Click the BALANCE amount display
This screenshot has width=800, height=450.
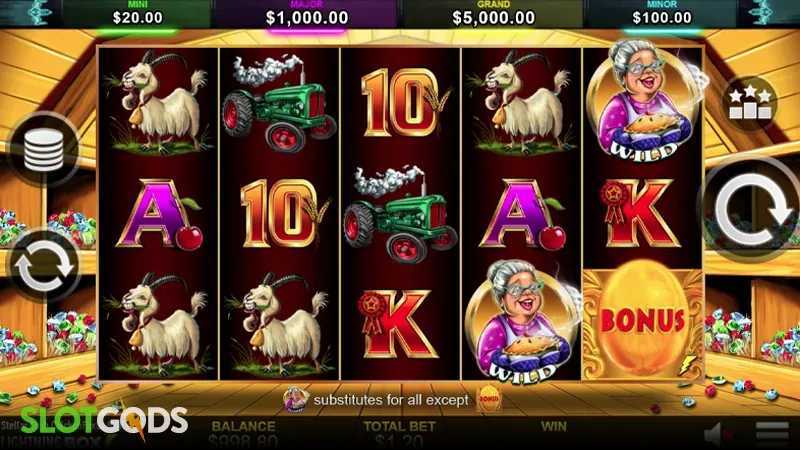click(243, 435)
